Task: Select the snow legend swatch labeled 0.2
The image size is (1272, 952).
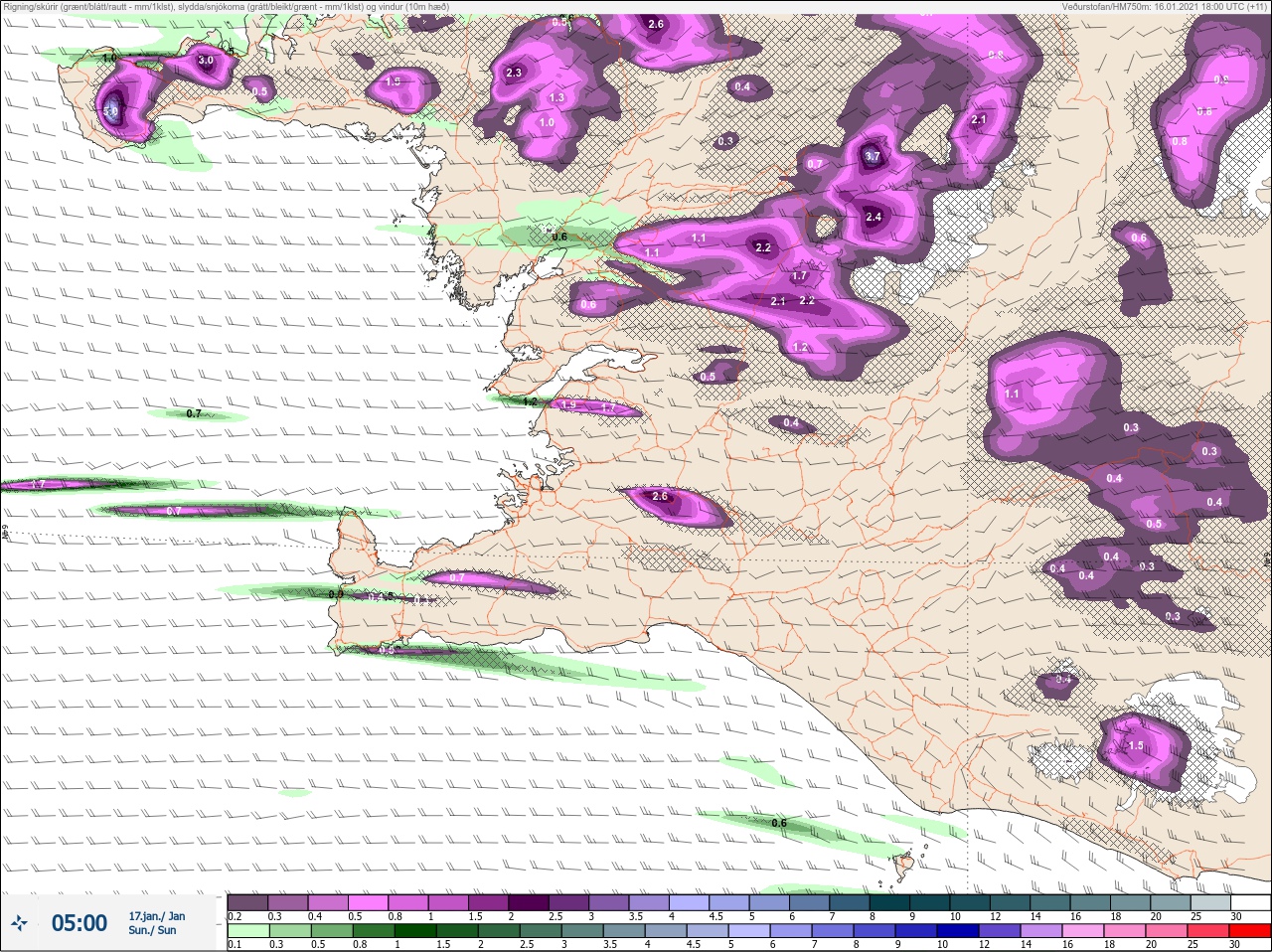Action: click(x=247, y=902)
